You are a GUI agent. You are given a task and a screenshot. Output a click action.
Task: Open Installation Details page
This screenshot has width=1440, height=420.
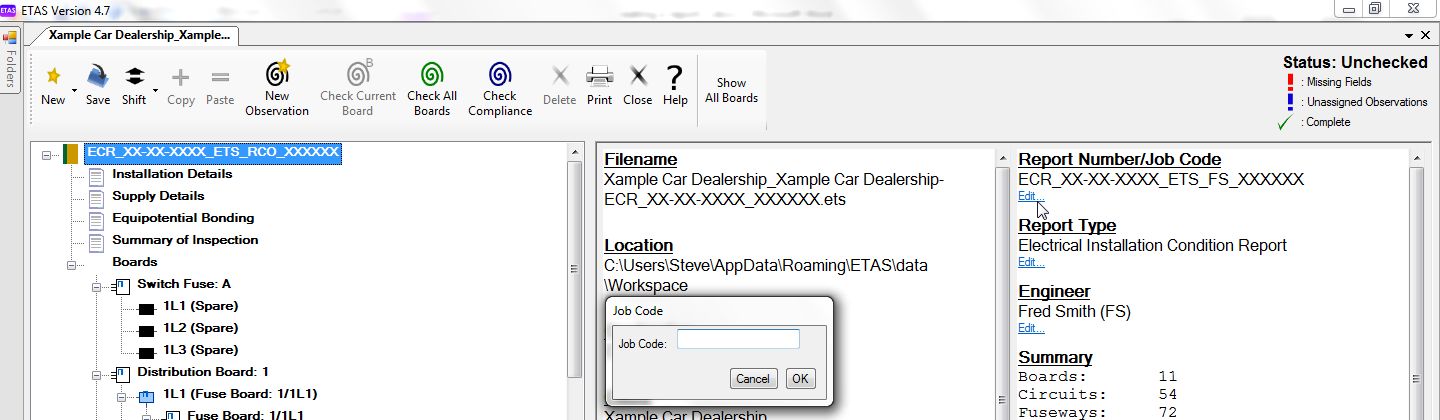coord(172,174)
